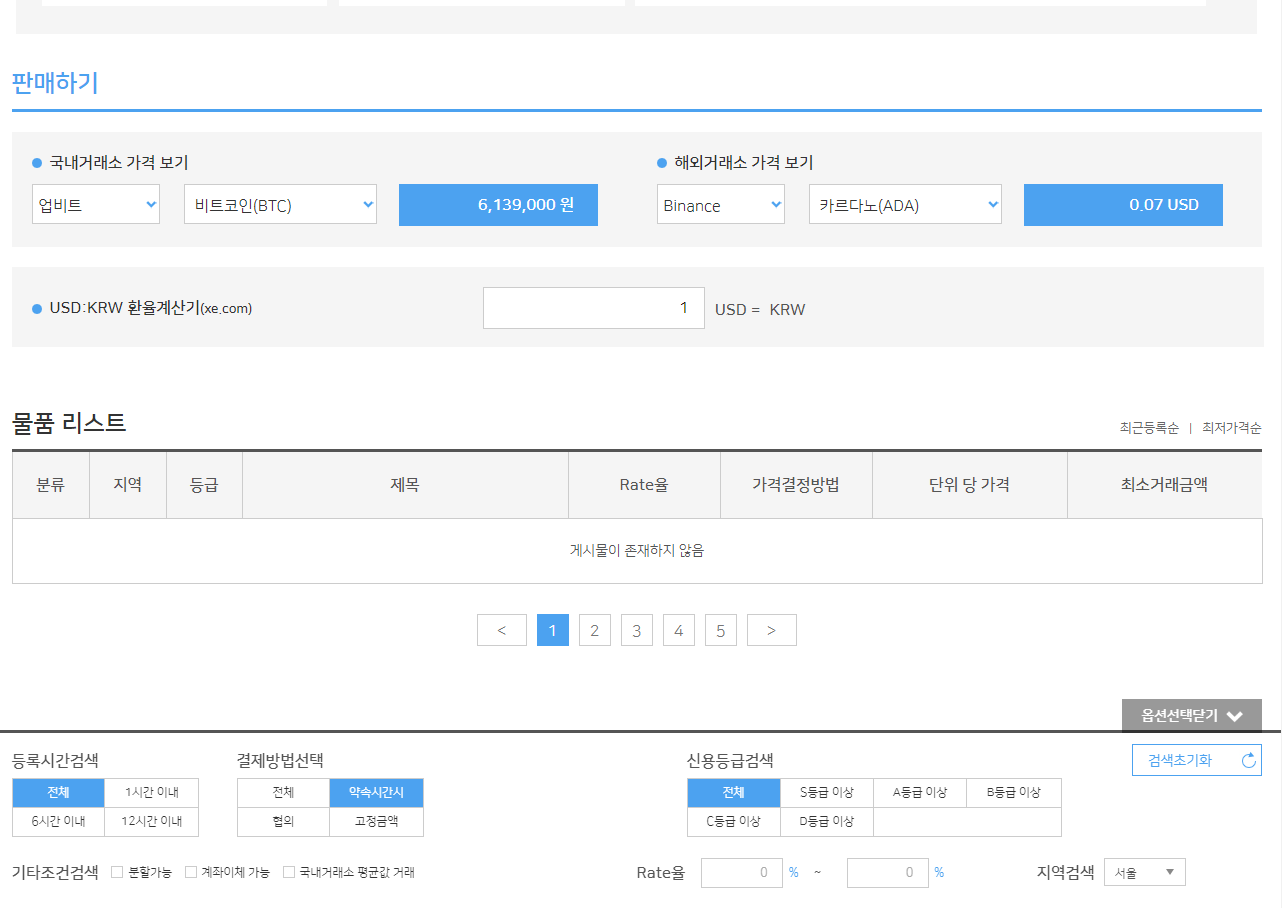Open the 카르다노(ADA) coin dropdown
The image size is (1282, 908).
pos(905,204)
